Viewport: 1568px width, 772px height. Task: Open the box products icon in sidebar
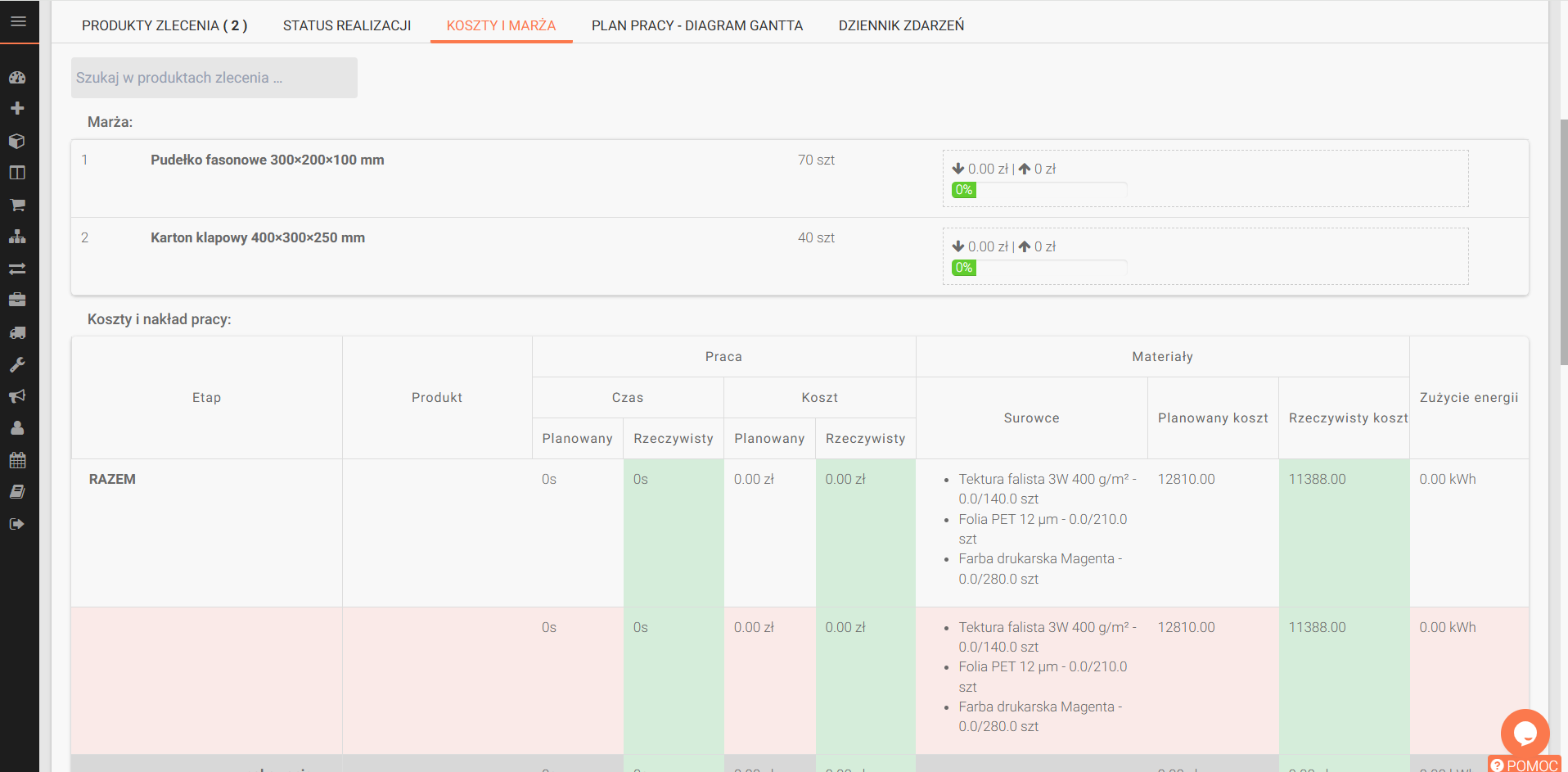pos(17,141)
